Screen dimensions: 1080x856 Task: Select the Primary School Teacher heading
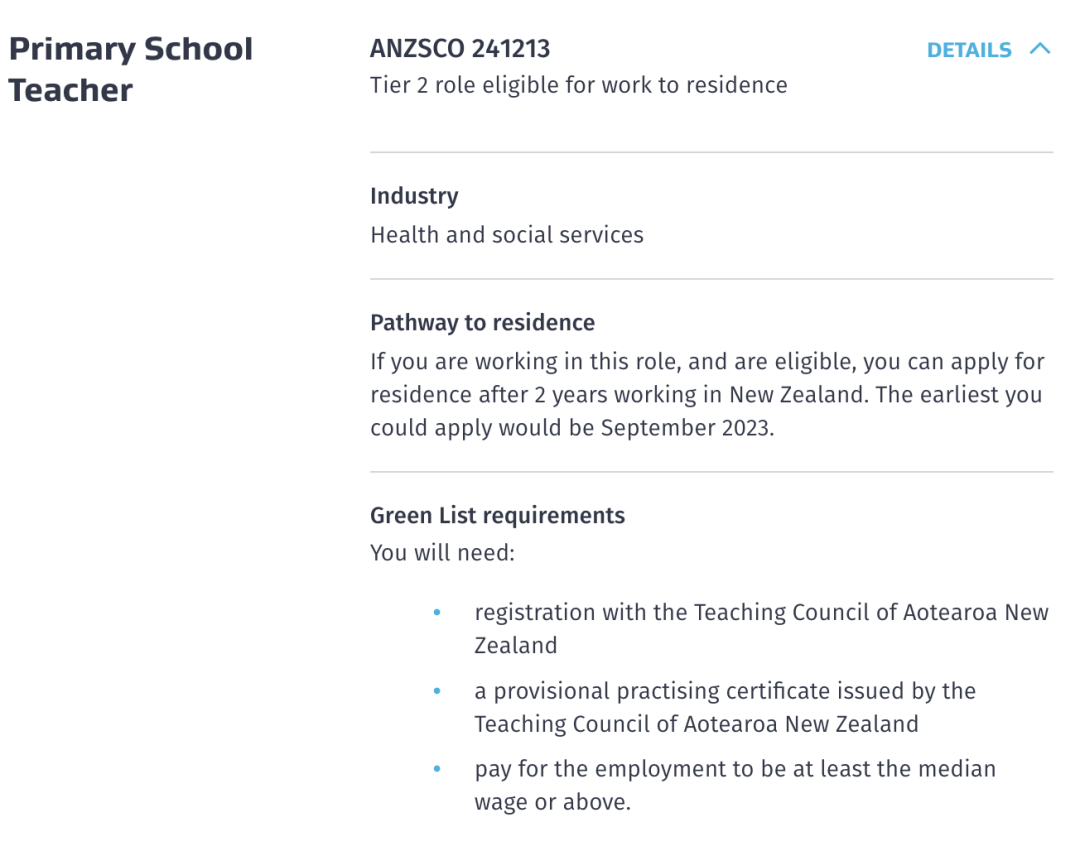pos(130,69)
